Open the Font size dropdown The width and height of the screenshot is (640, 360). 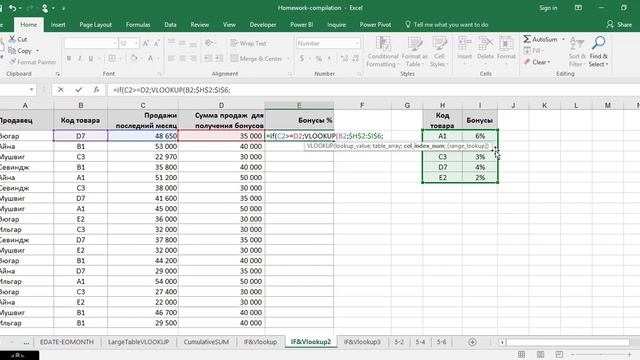pyautogui.click(x=136, y=43)
